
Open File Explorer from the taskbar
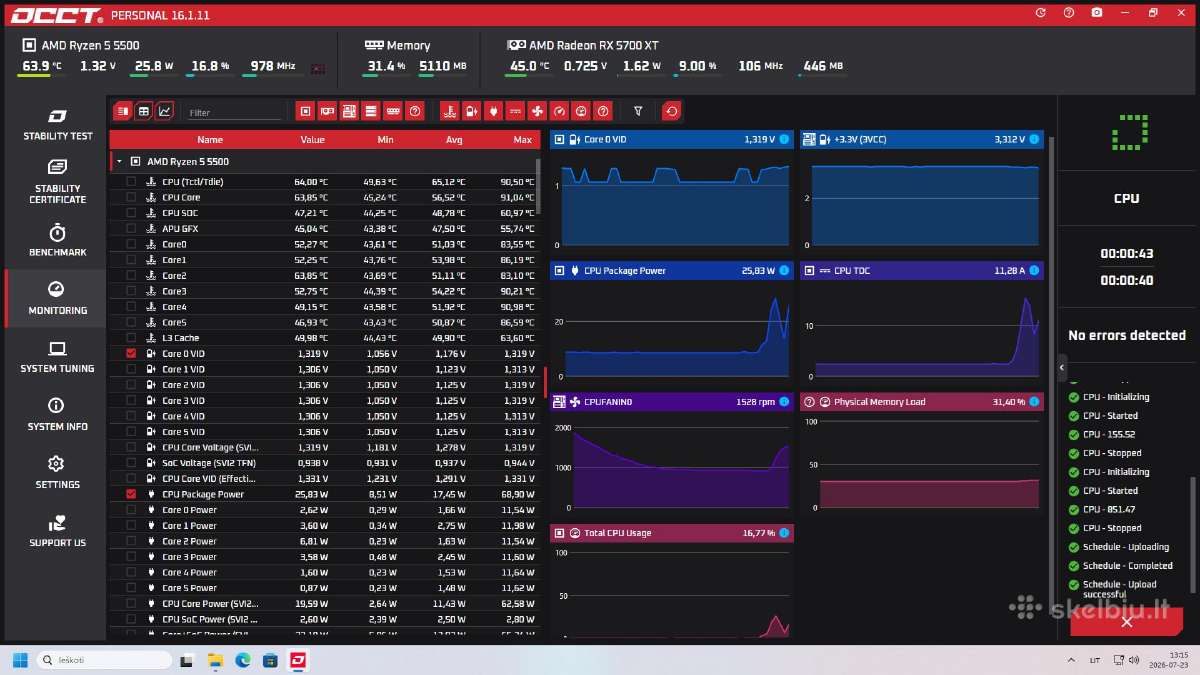coord(215,660)
